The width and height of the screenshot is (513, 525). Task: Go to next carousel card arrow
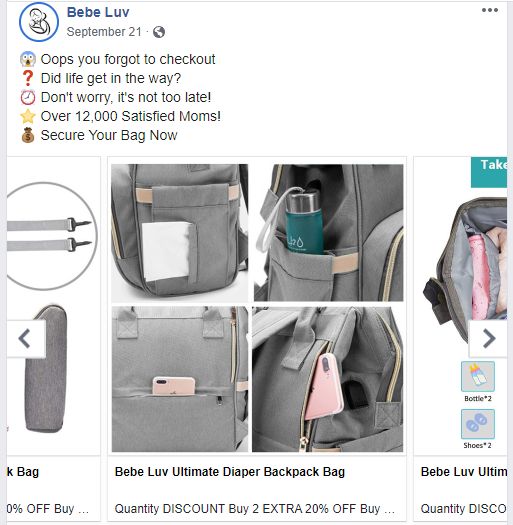(x=489, y=339)
